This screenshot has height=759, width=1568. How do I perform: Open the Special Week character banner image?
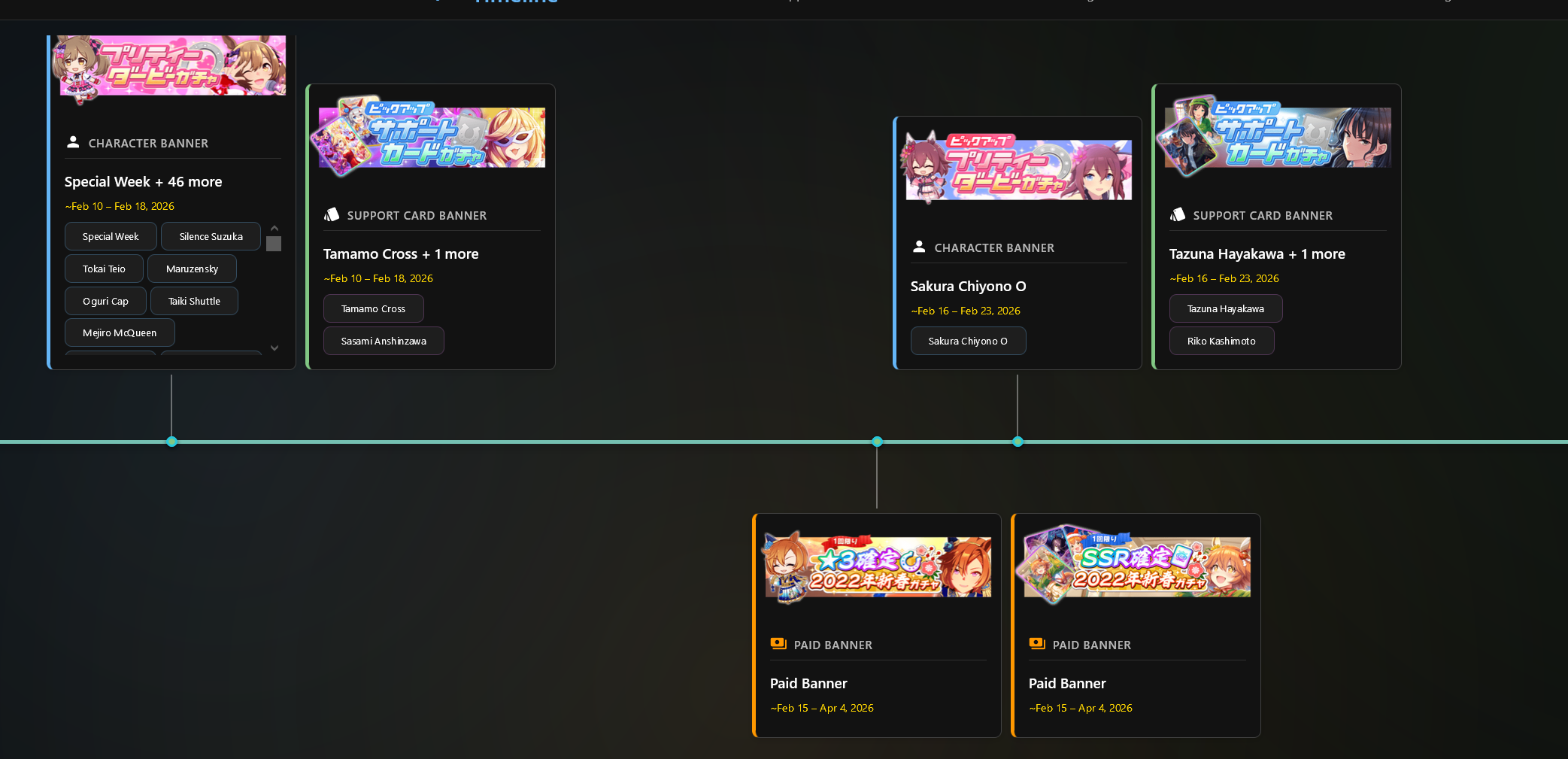(x=170, y=68)
